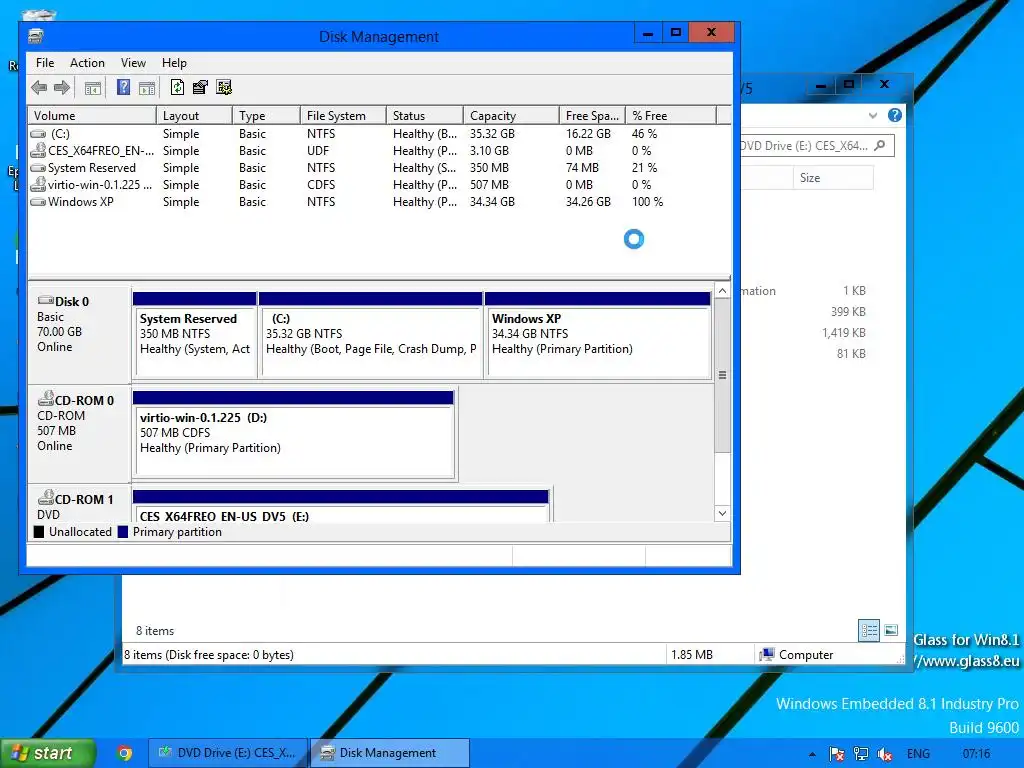Sort by Capacity column header

pyautogui.click(x=511, y=116)
